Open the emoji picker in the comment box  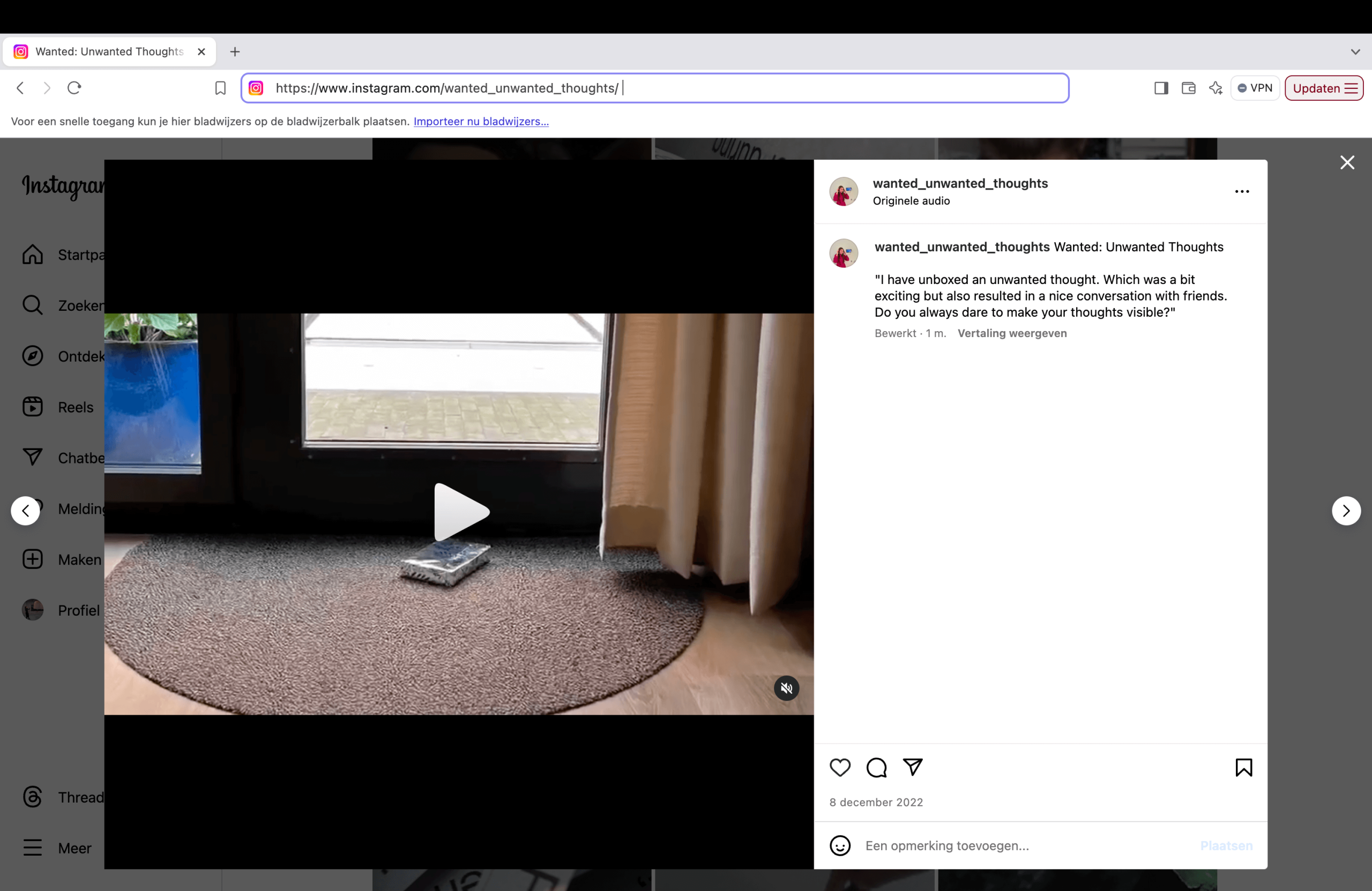pos(840,845)
